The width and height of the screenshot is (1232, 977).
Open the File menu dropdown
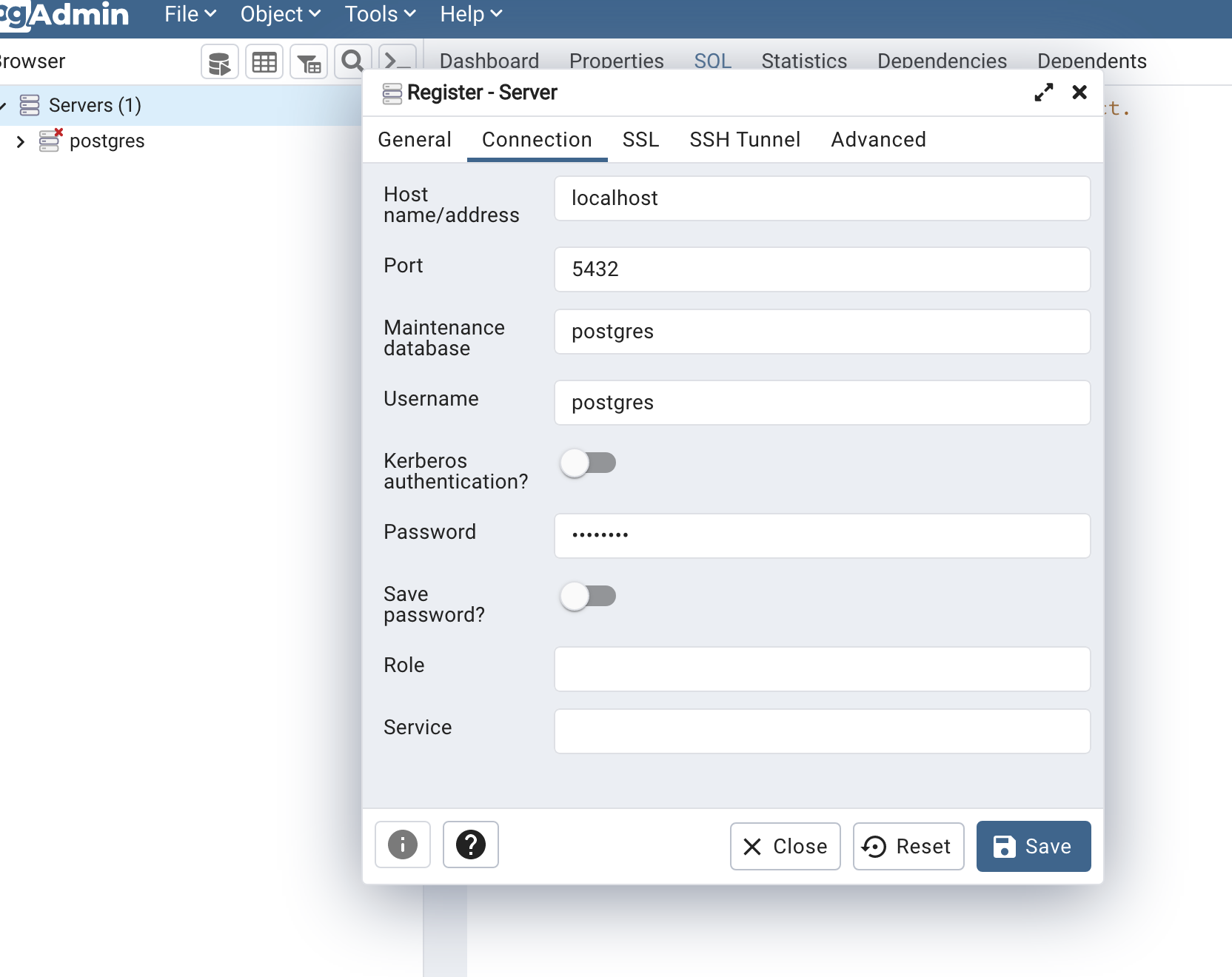click(190, 14)
